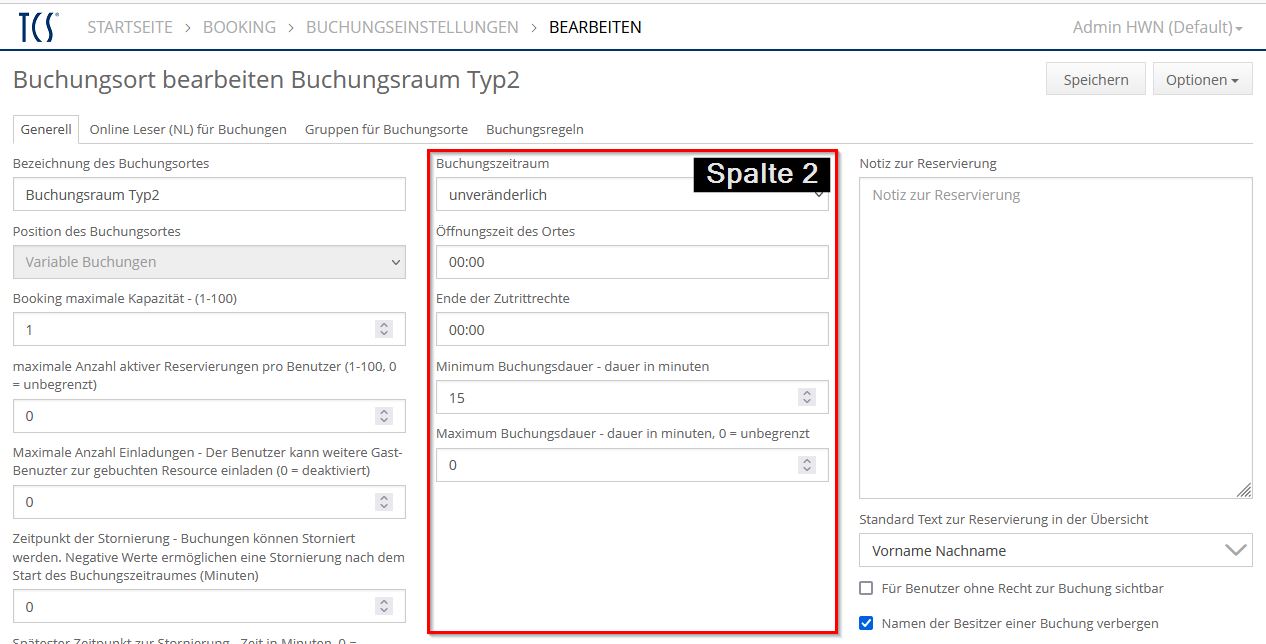Enable 'Für Benutzer ohne Recht zur Buchung sichtbar'
The height and width of the screenshot is (644, 1266).
pyautogui.click(x=867, y=589)
